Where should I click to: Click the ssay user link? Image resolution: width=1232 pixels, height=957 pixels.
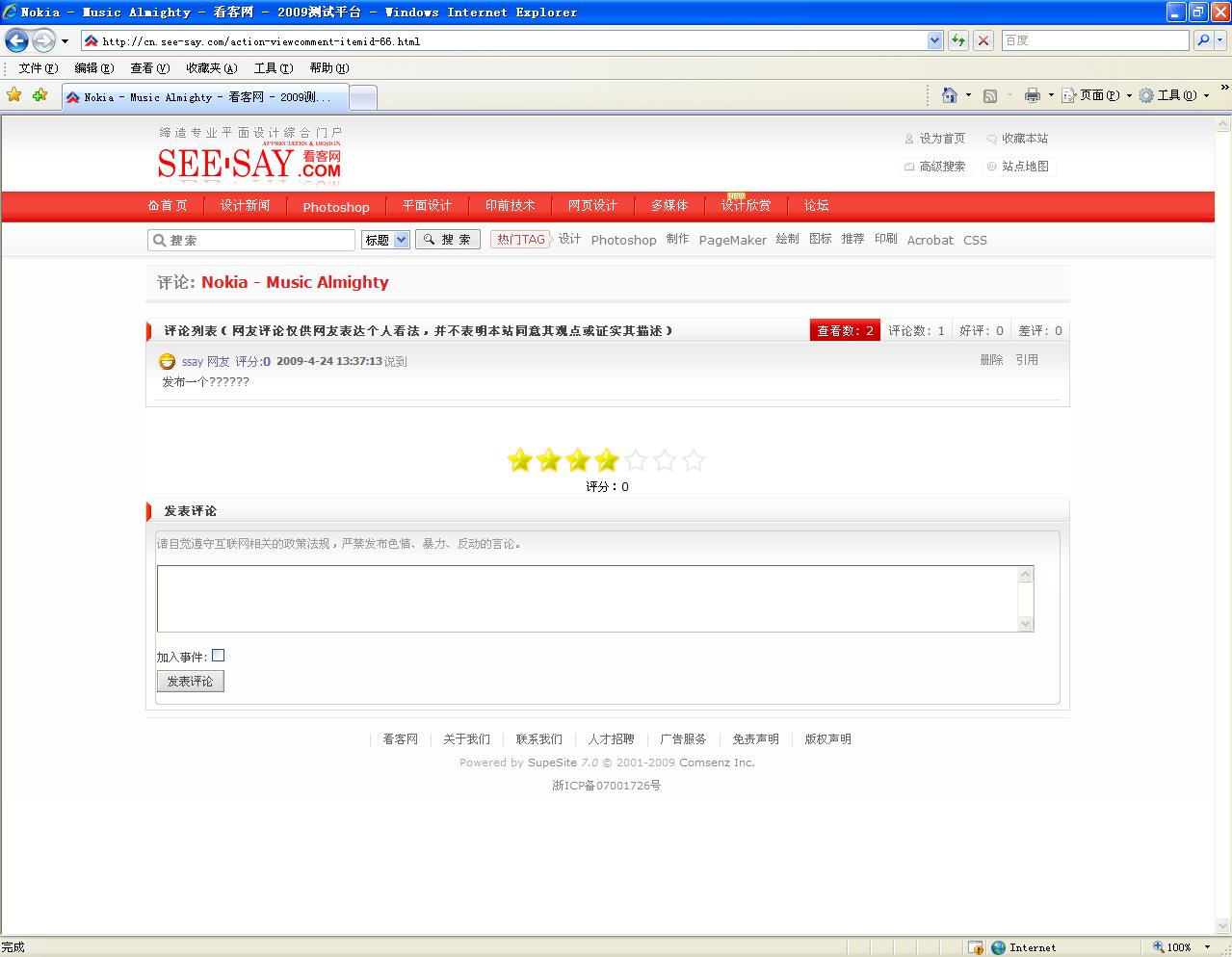pos(193,362)
